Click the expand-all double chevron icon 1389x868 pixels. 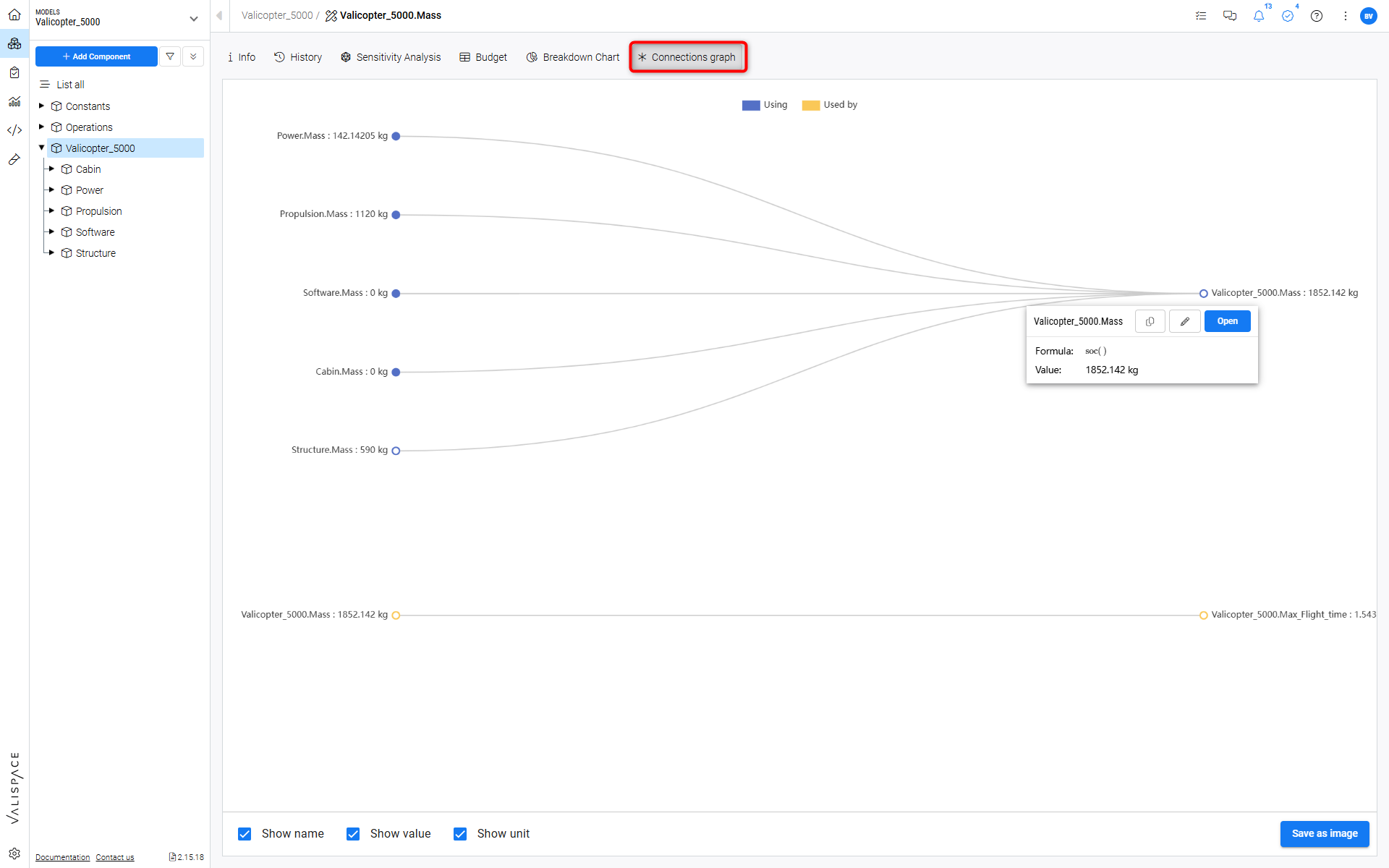click(x=193, y=56)
